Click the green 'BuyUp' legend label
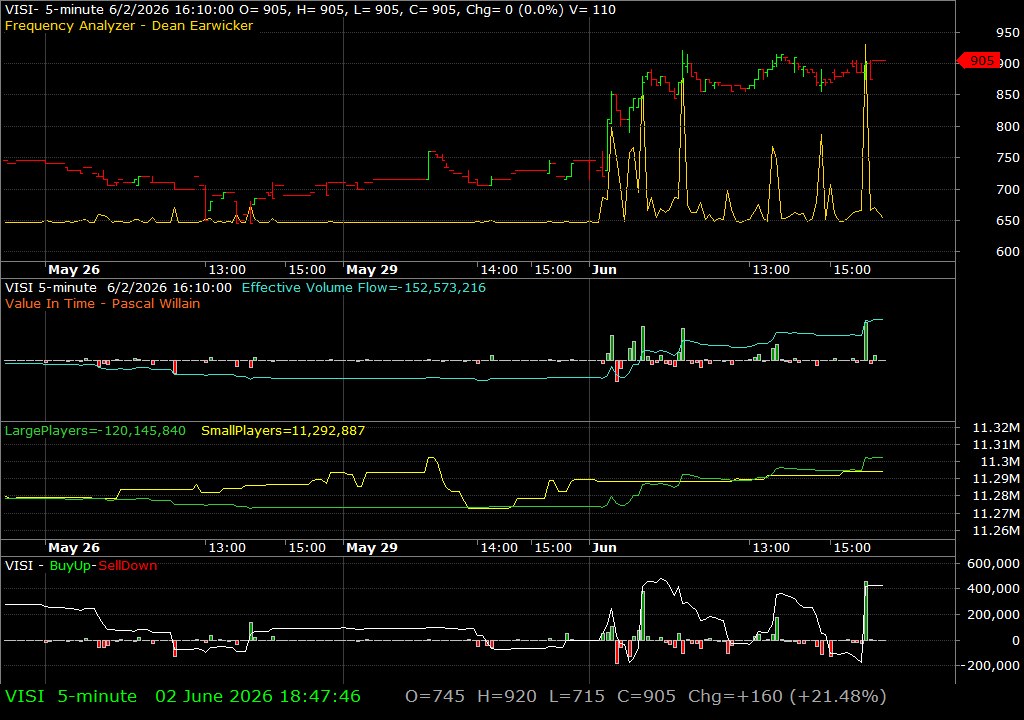 (x=70, y=566)
